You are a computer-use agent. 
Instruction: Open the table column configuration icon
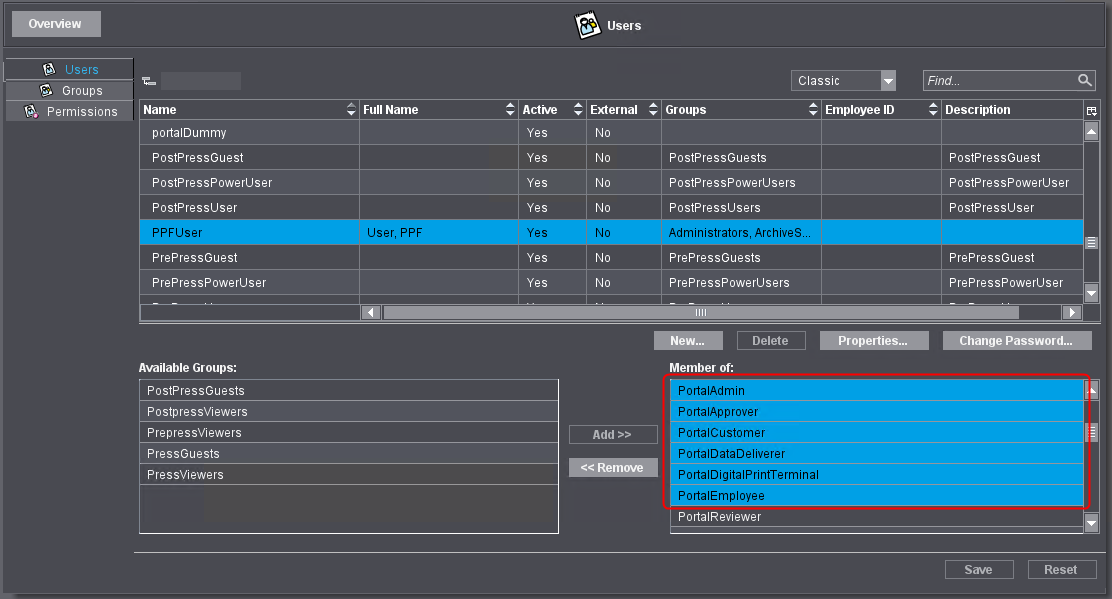(x=1091, y=110)
